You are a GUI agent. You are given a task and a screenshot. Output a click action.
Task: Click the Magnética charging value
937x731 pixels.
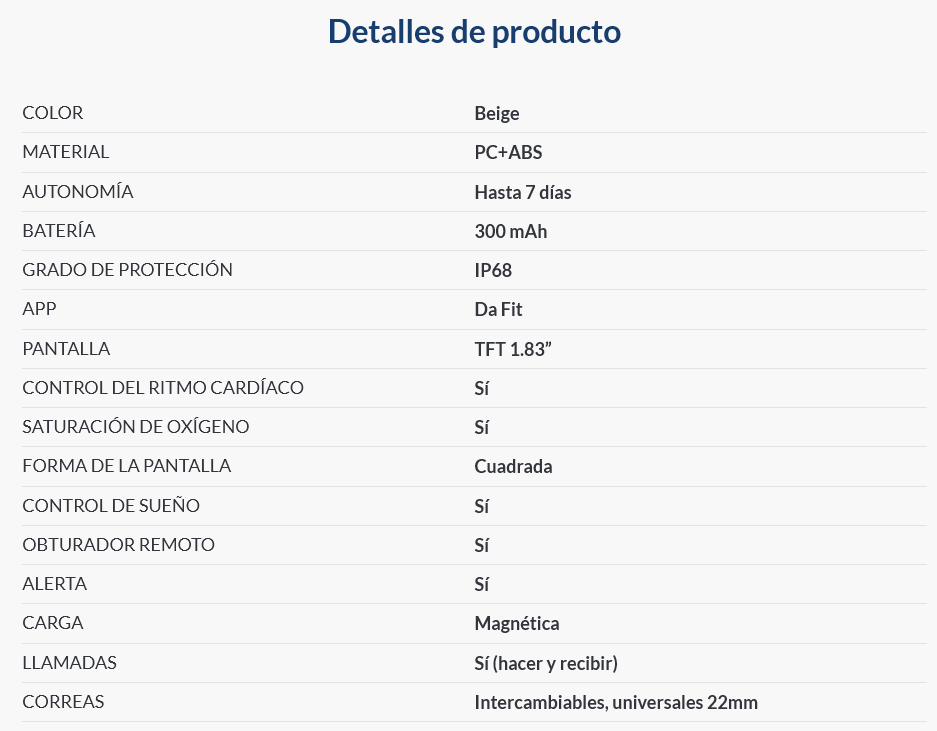(x=517, y=623)
